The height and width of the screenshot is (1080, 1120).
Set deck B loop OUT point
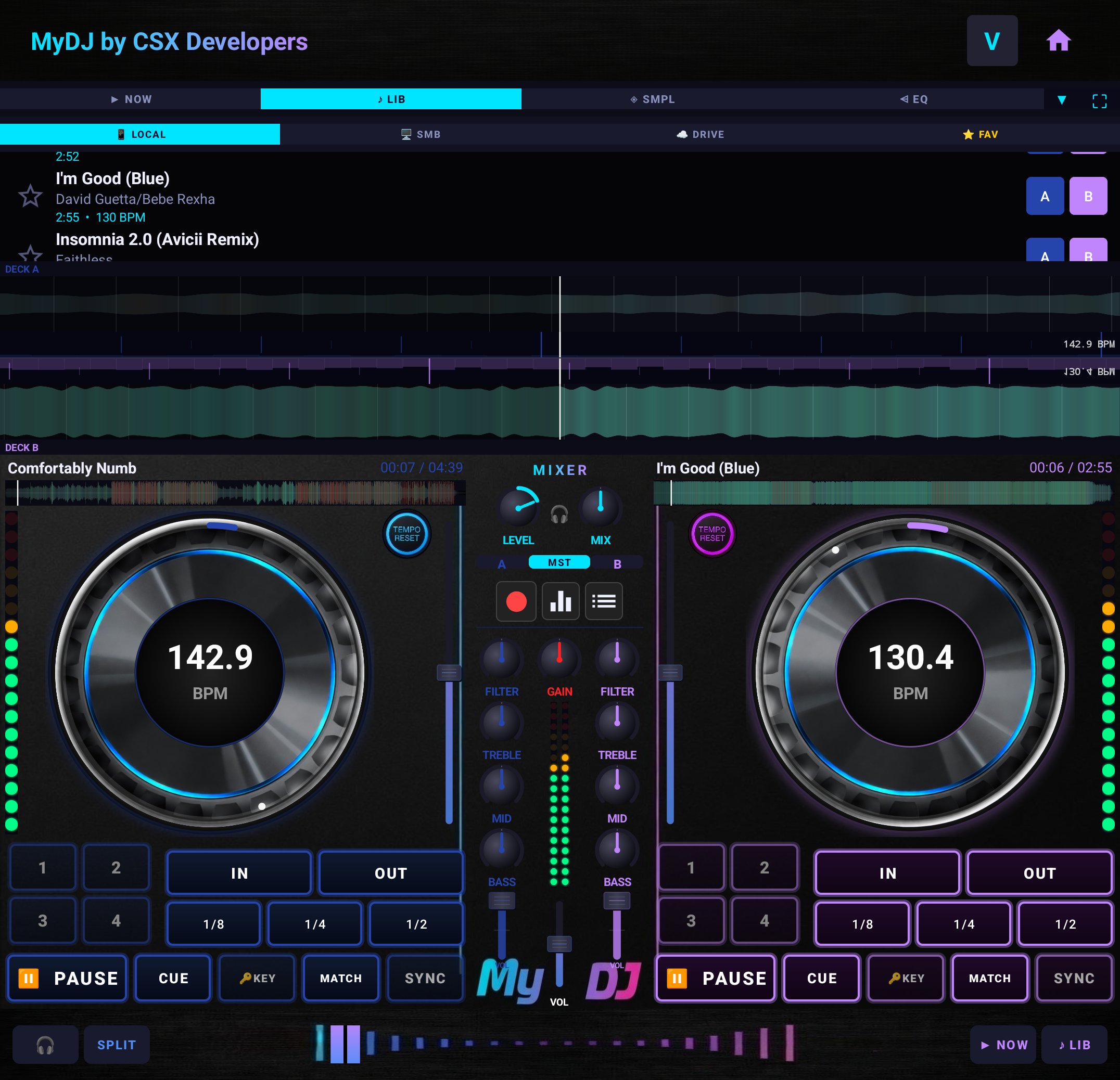1039,872
